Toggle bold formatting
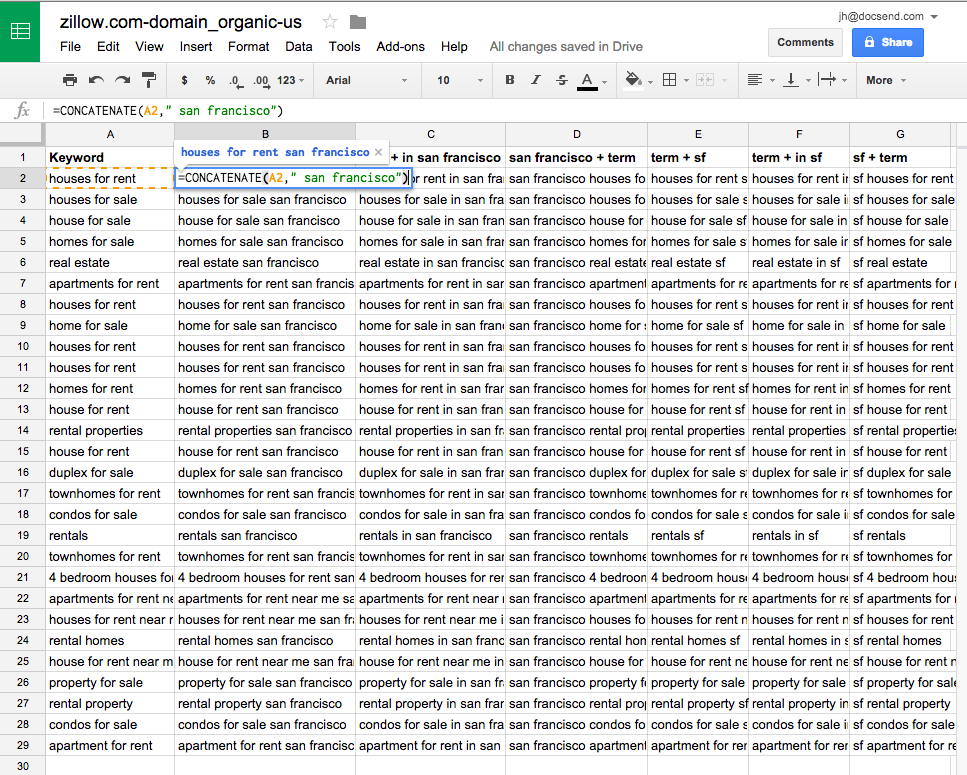The image size is (967, 775). point(510,80)
